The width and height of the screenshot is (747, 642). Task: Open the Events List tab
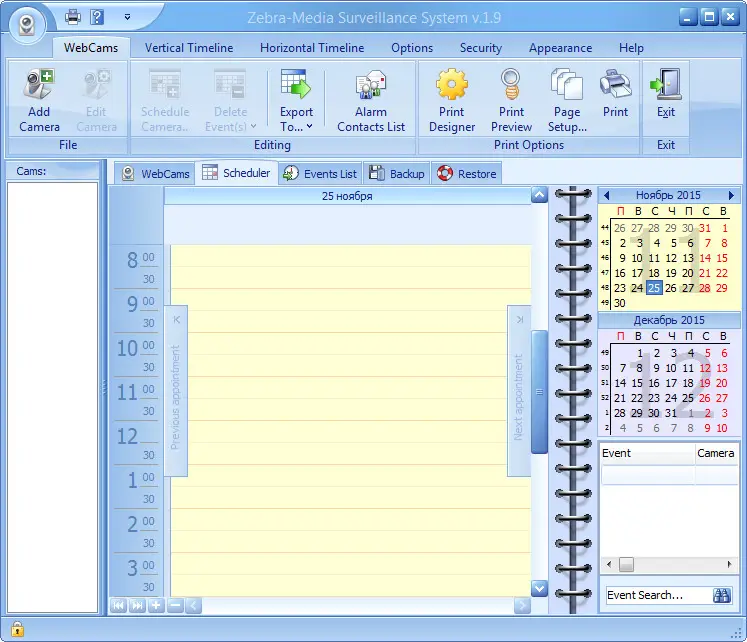320,174
